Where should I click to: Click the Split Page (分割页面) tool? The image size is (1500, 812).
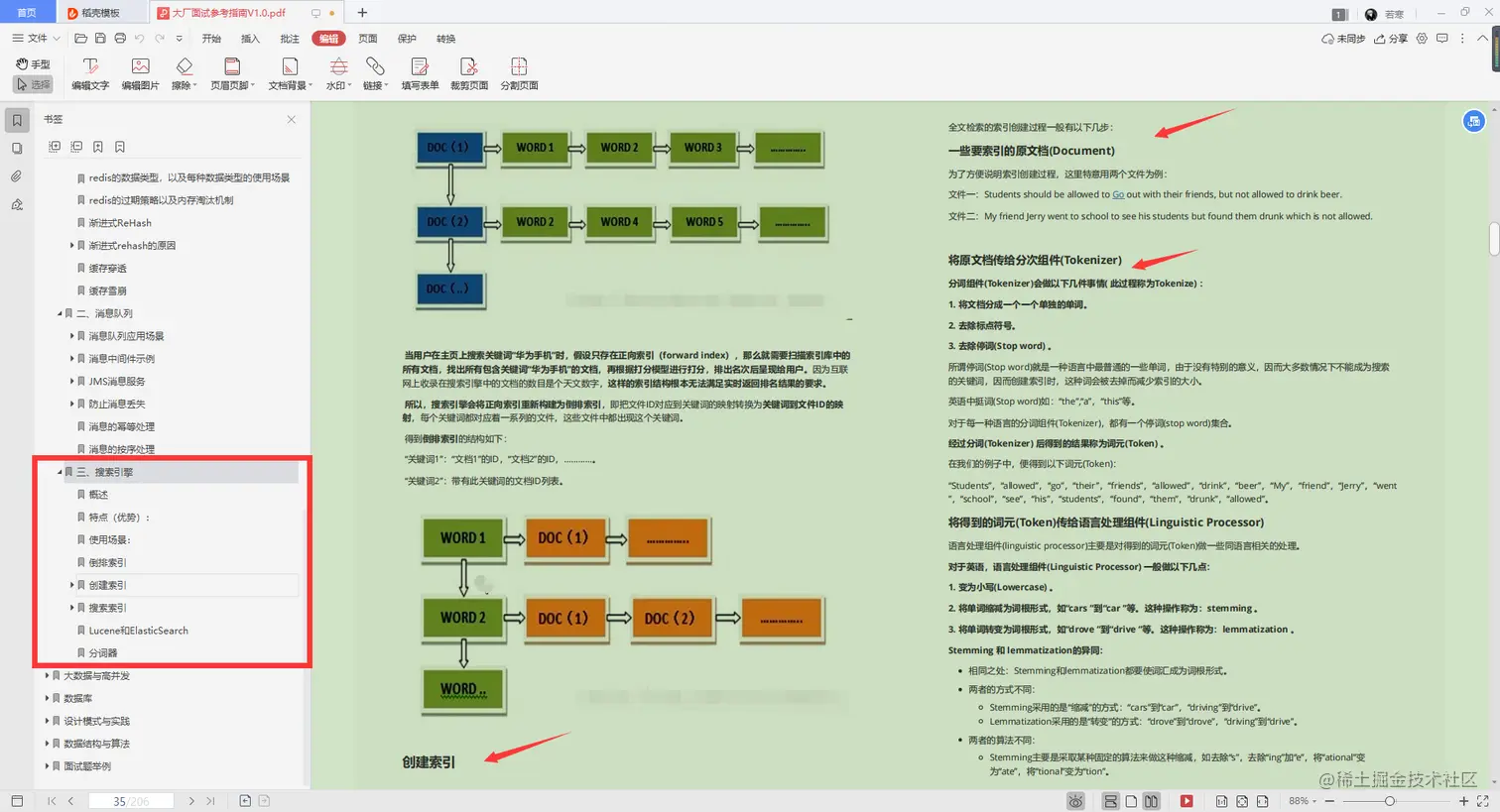(x=519, y=73)
